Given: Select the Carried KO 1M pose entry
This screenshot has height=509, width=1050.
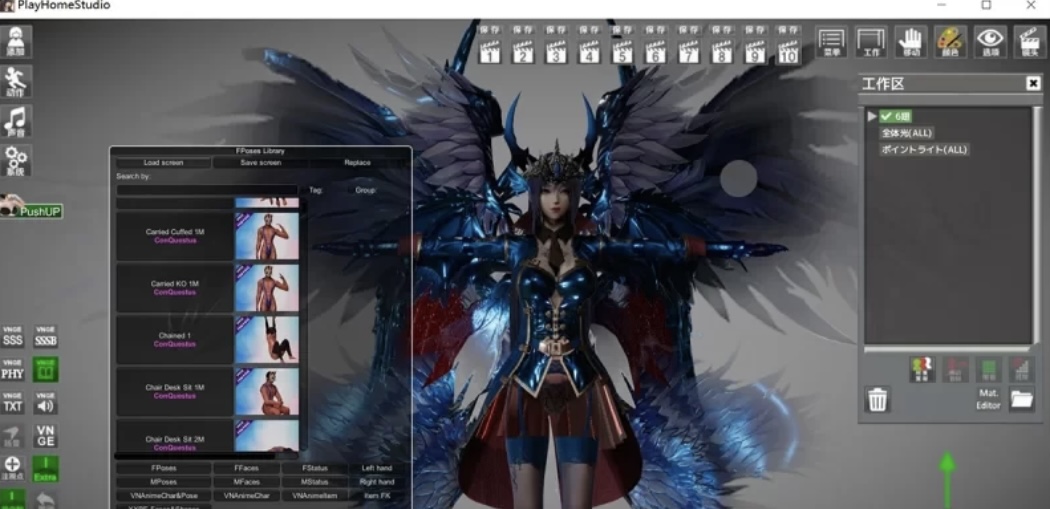Looking at the screenshot, I should (x=175, y=287).
